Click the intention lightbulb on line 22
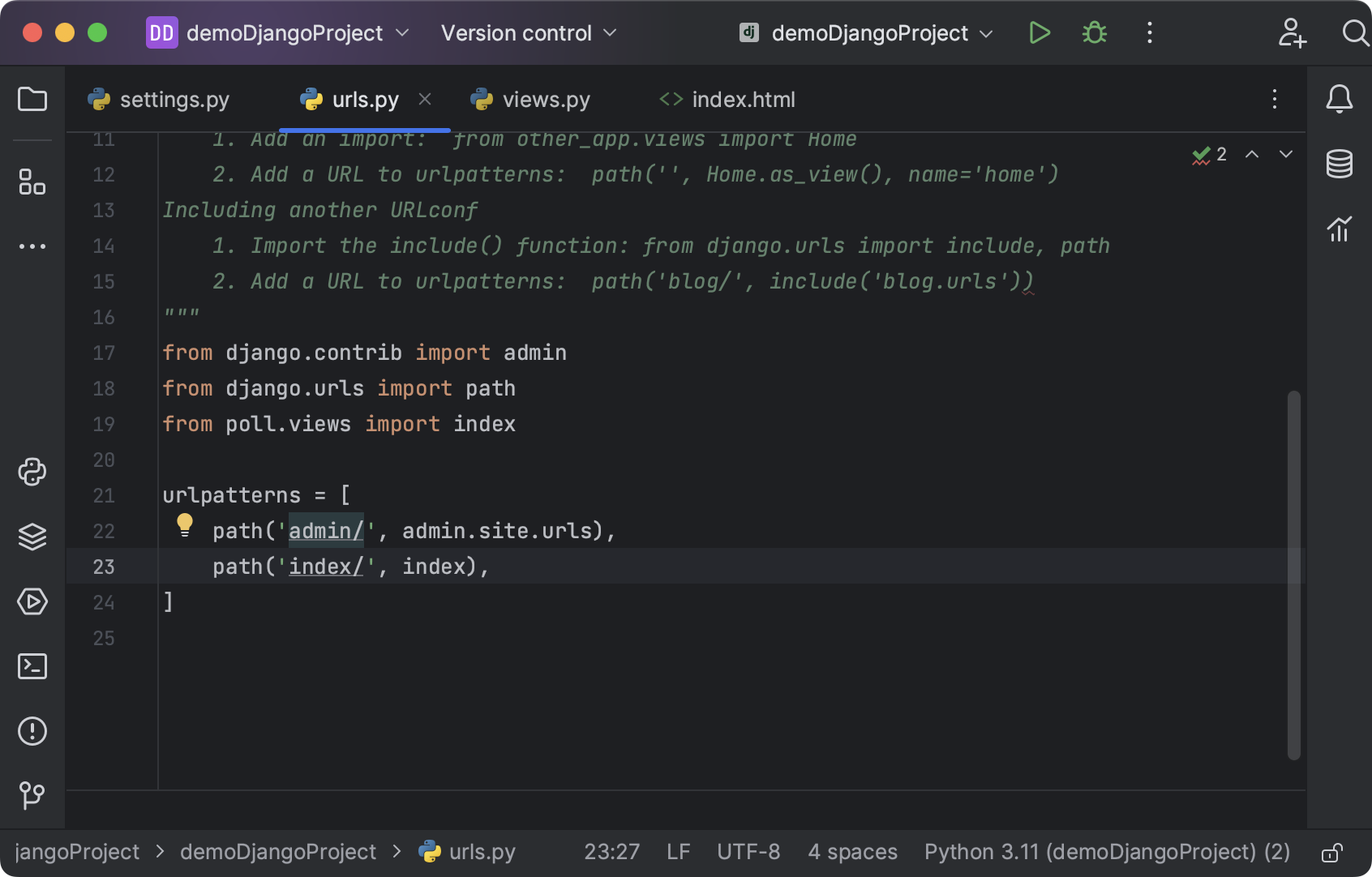The image size is (1372, 877). coord(185,525)
